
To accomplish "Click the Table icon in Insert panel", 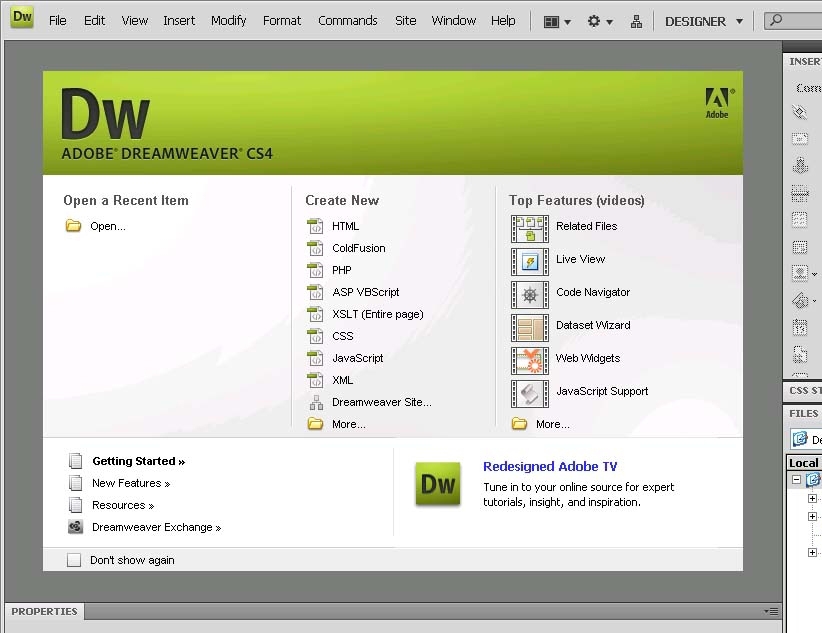I will pyautogui.click(x=799, y=219).
